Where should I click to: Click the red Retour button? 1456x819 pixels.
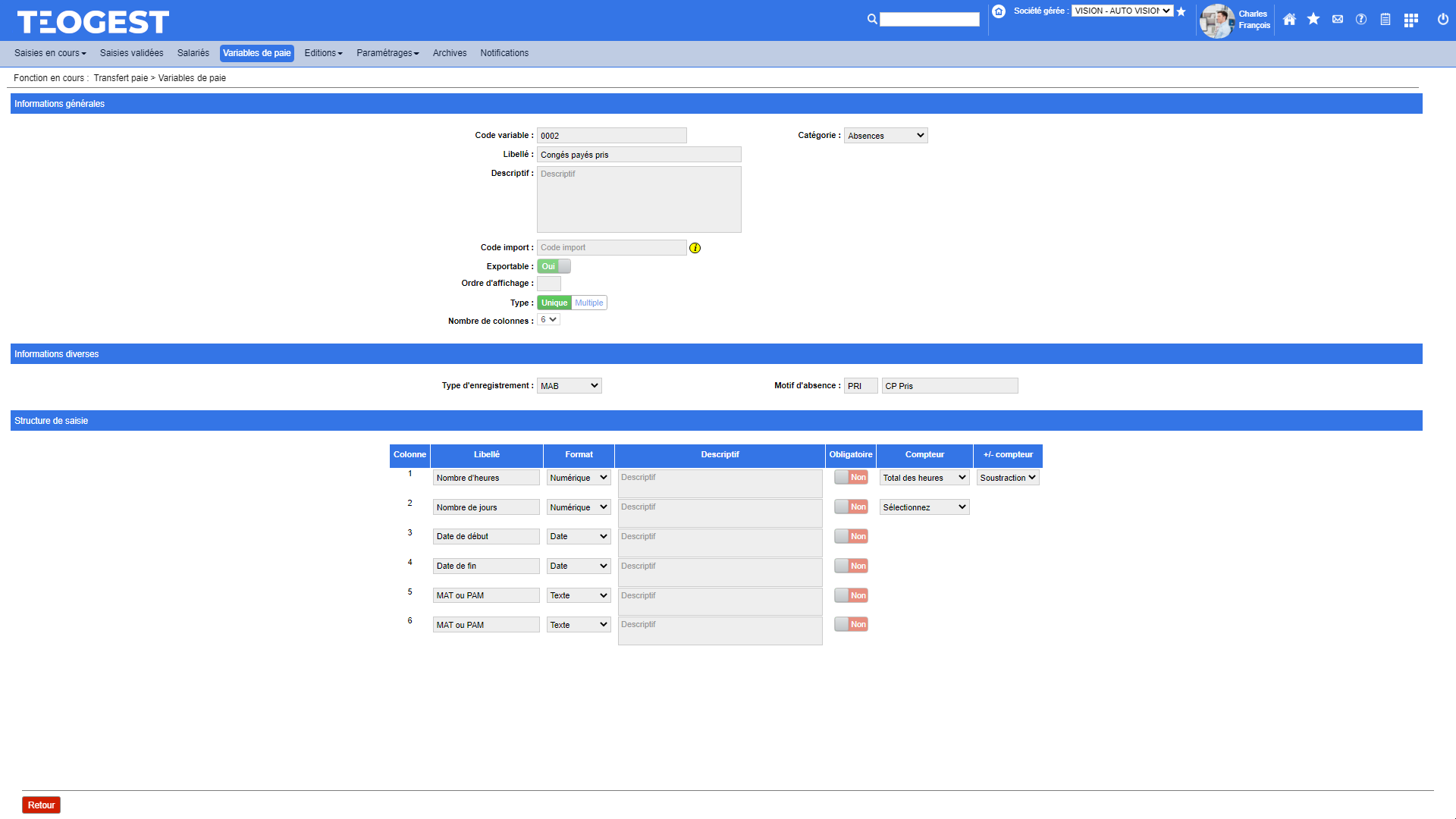(x=41, y=805)
